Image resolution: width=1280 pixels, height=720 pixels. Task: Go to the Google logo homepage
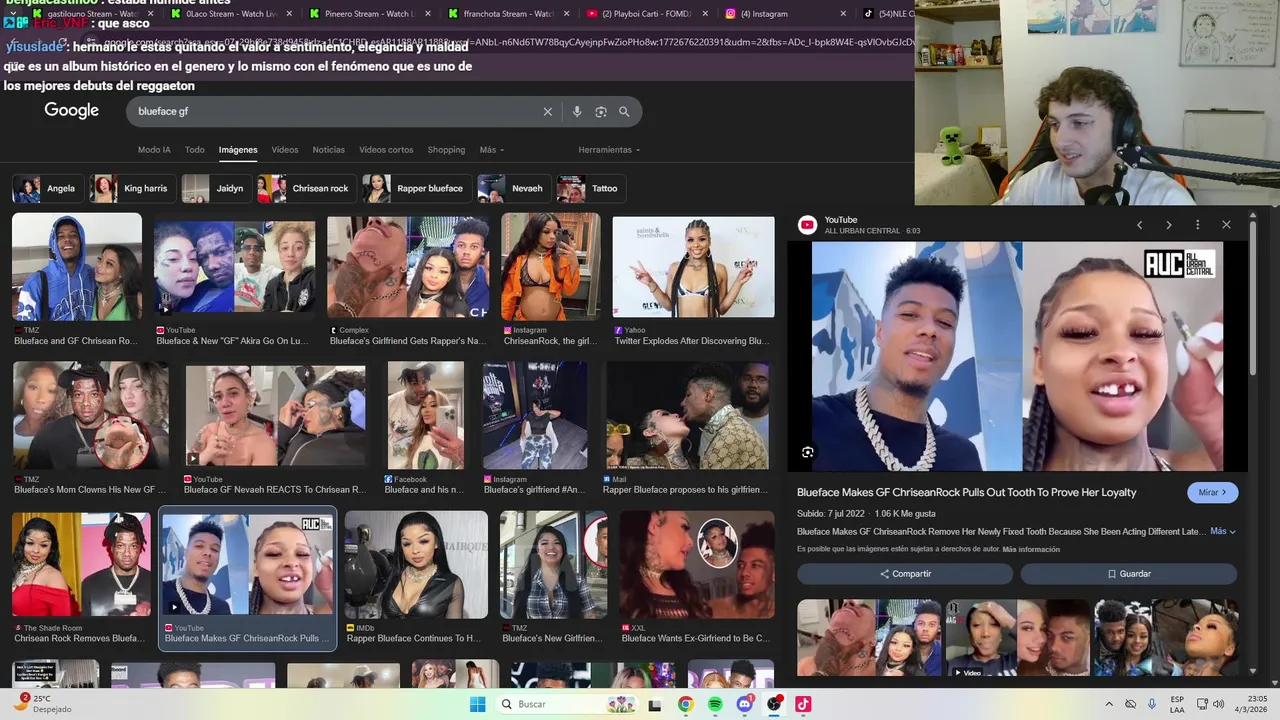click(x=71, y=111)
